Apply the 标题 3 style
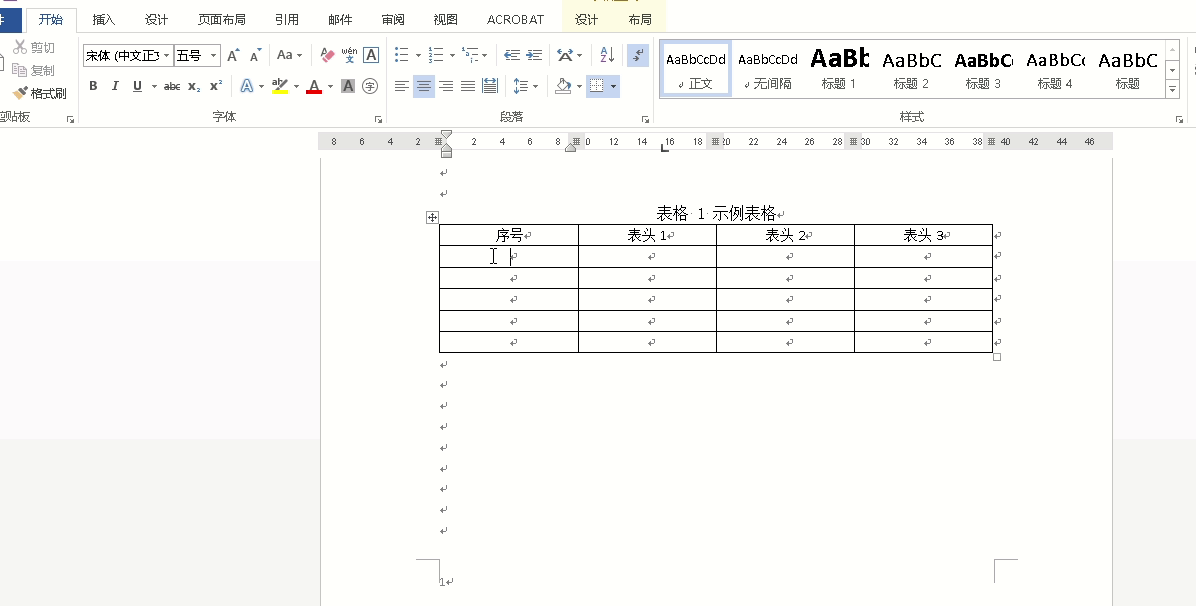The height and width of the screenshot is (606, 1196). 983,69
